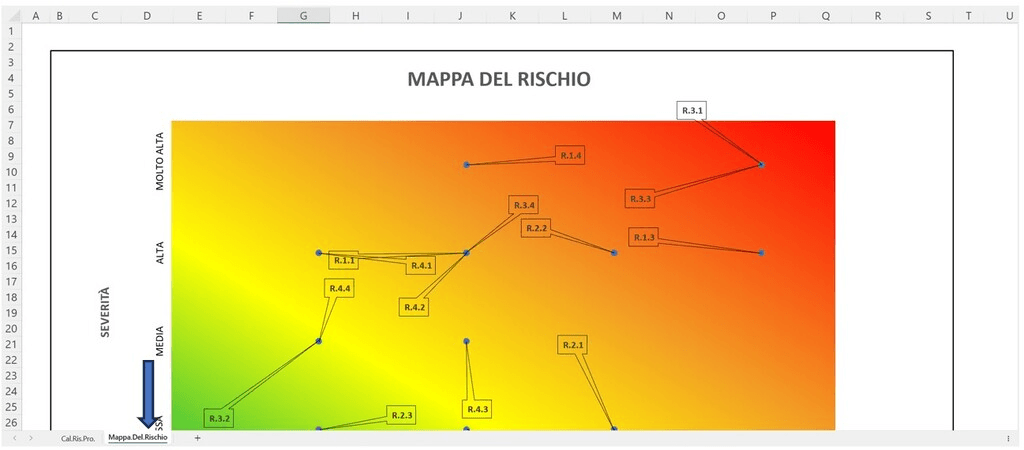
Task: Click the SEVERITÀ axis title
Action: click(x=105, y=312)
